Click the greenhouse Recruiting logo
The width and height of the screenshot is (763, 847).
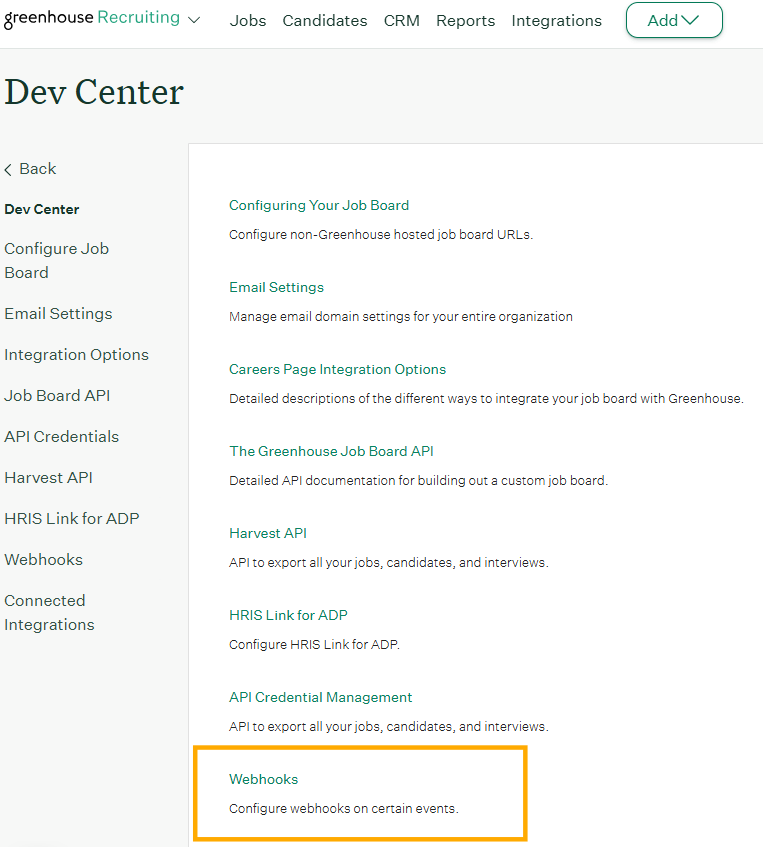coord(92,18)
